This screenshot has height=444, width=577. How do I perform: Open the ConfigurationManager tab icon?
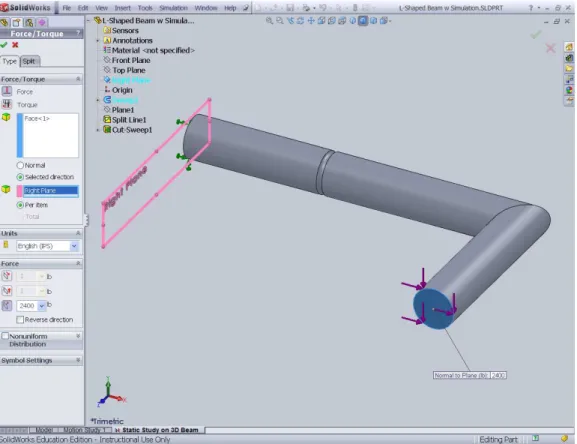coord(29,23)
